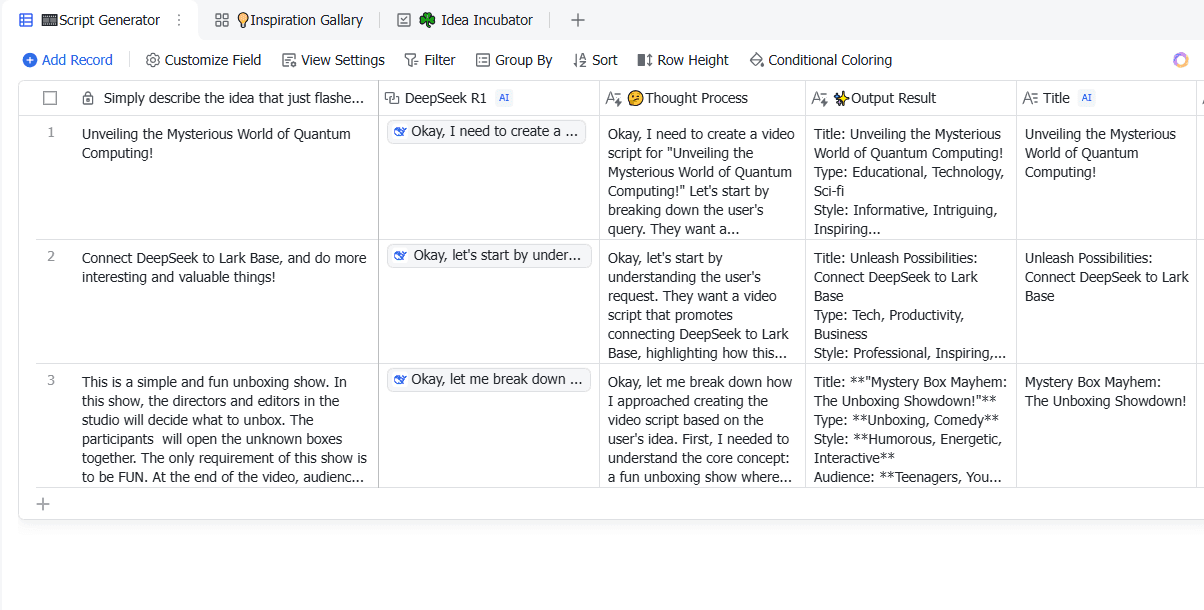The image size is (1204, 610).
Task: Select row number 2
Action: tap(51, 256)
